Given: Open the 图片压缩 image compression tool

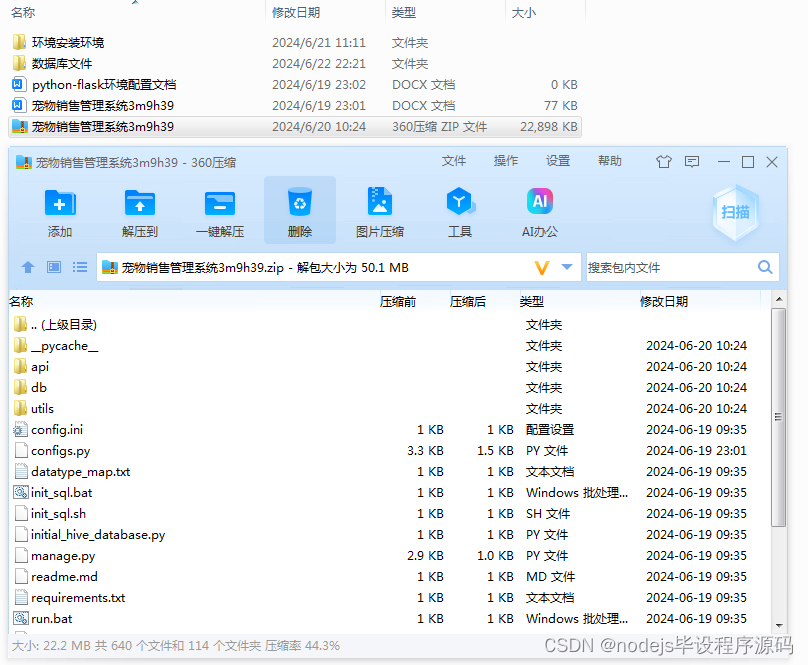Looking at the screenshot, I should [x=380, y=201].
